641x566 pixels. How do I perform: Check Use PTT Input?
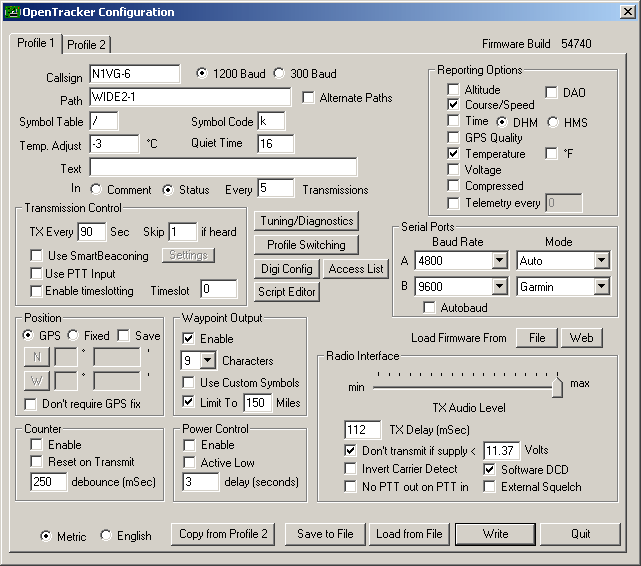(x=36, y=273)
